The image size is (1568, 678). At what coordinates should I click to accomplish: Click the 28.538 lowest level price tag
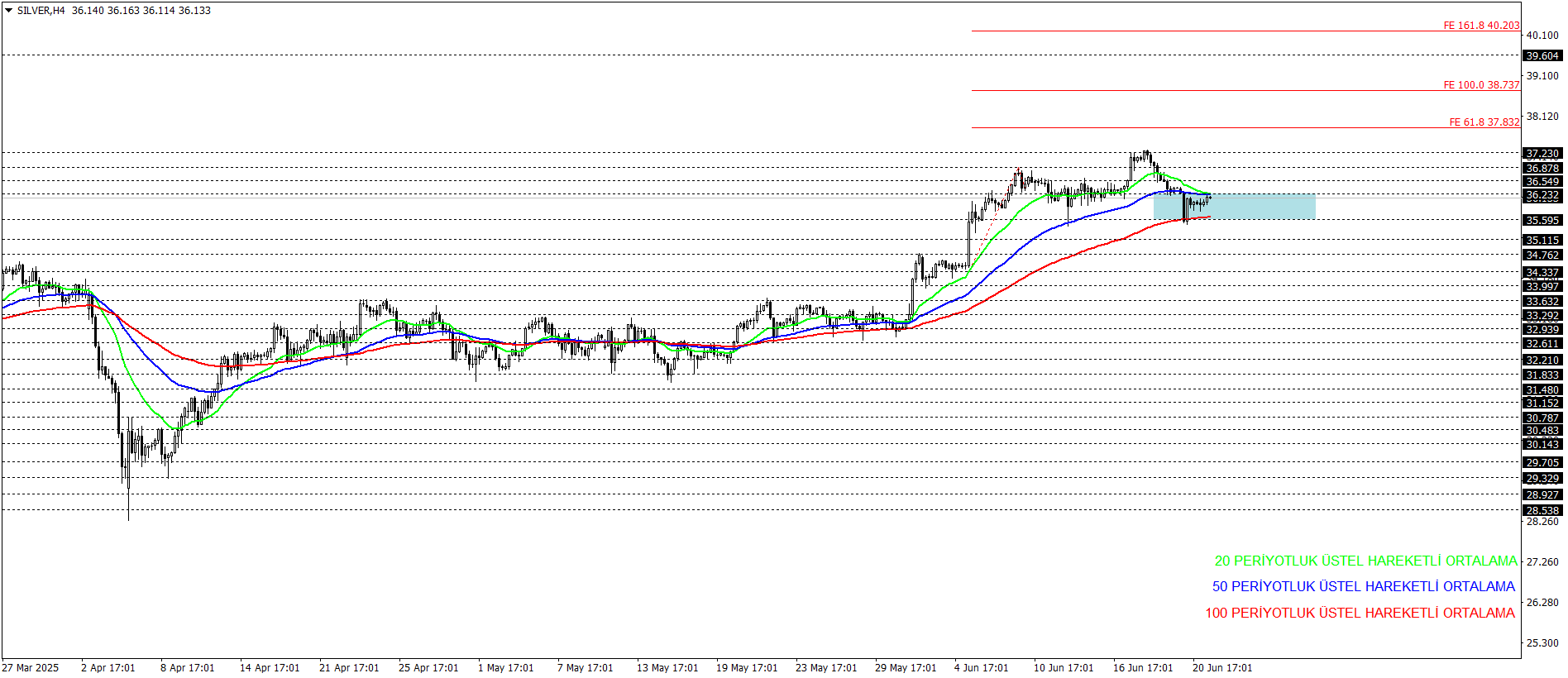pos(1542,511)
